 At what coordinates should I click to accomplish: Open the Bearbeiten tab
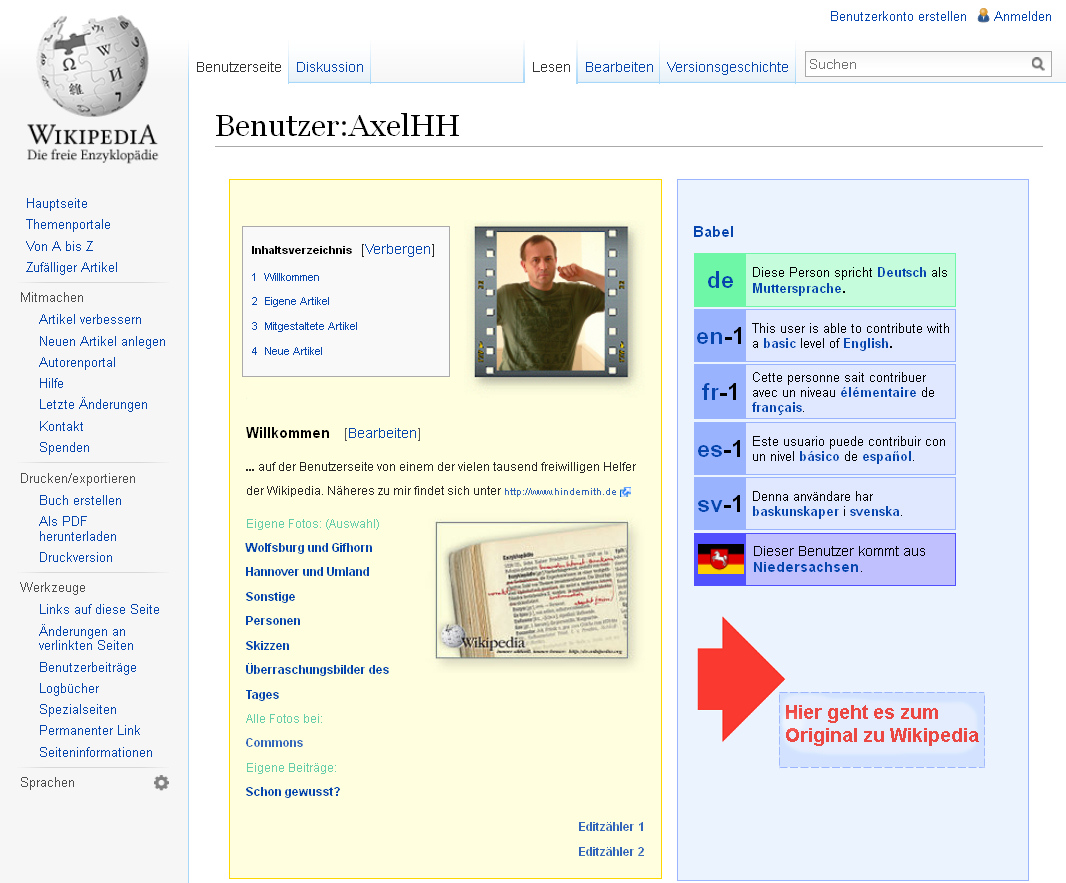point(619,67)
